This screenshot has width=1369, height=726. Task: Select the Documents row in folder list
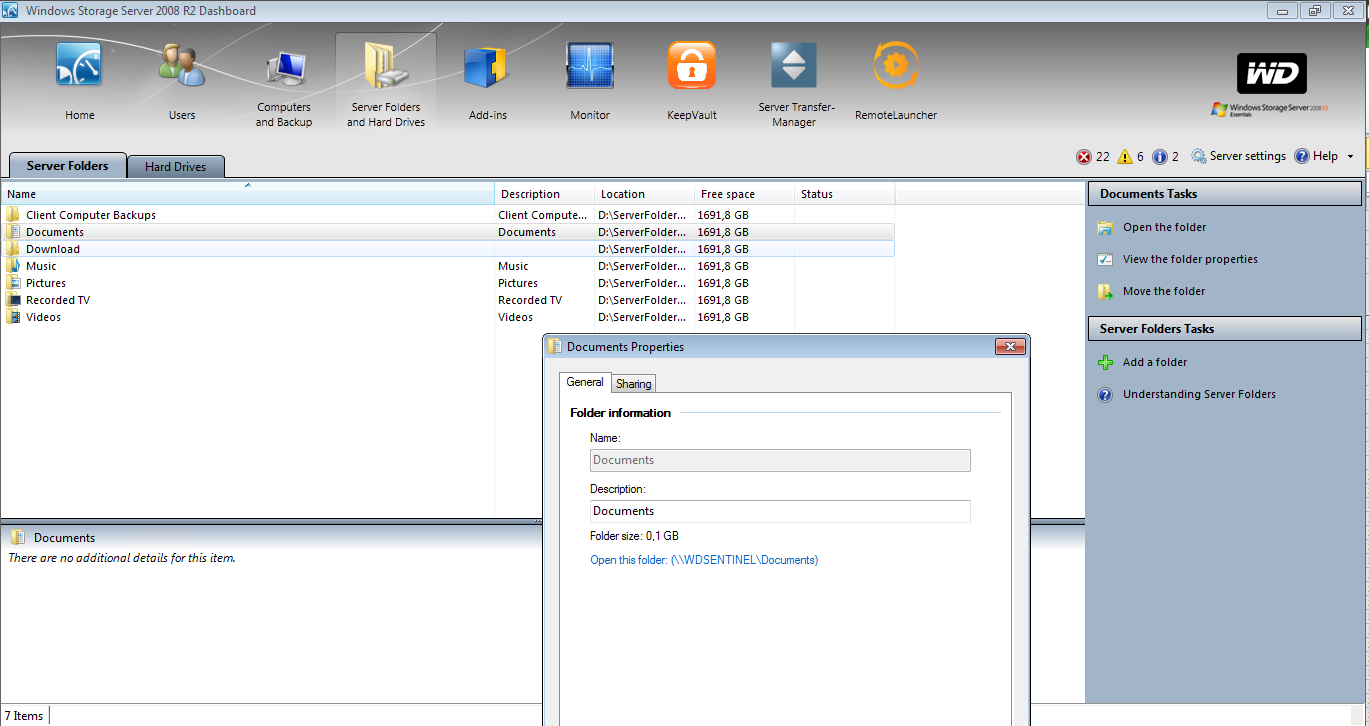click(x=447, y=232)
